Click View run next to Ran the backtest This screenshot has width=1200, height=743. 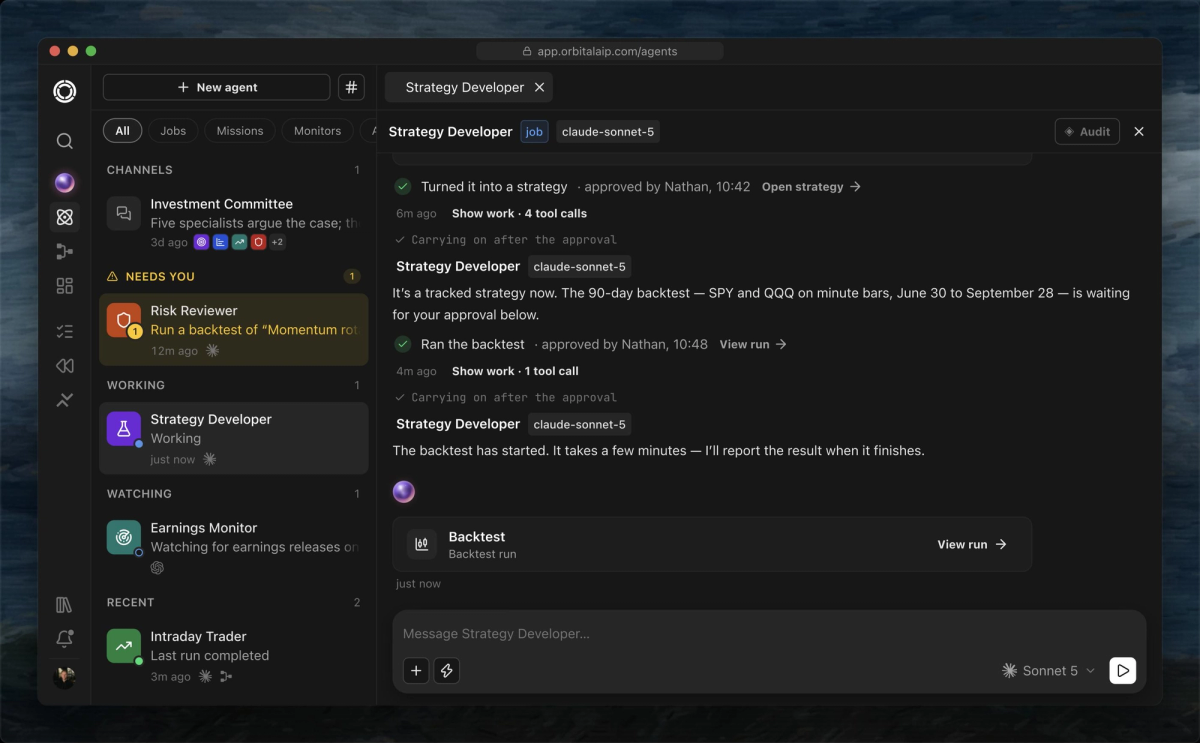coord(753,344)
